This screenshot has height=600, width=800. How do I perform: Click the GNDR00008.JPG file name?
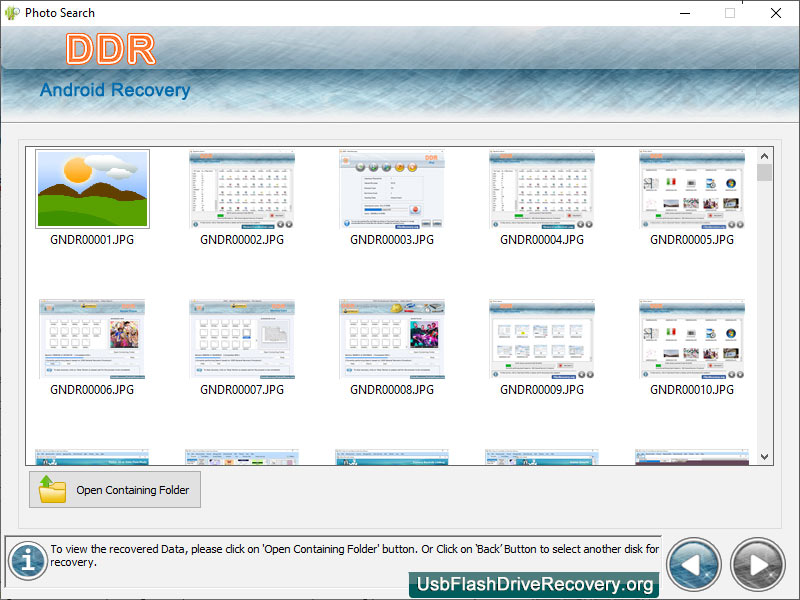(392, 390)
